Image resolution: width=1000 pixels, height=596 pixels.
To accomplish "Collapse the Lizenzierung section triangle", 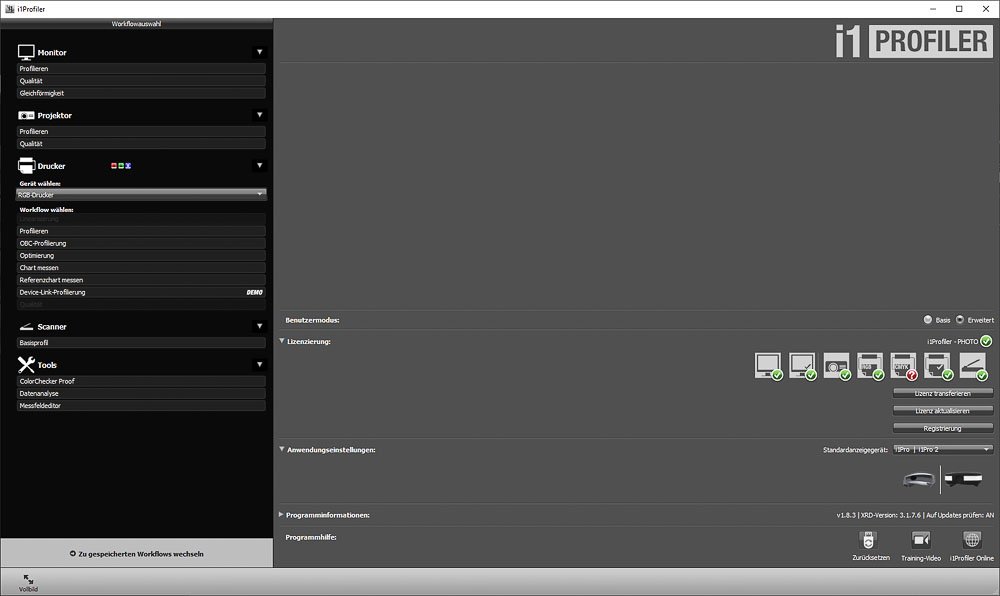I will 282,341.
